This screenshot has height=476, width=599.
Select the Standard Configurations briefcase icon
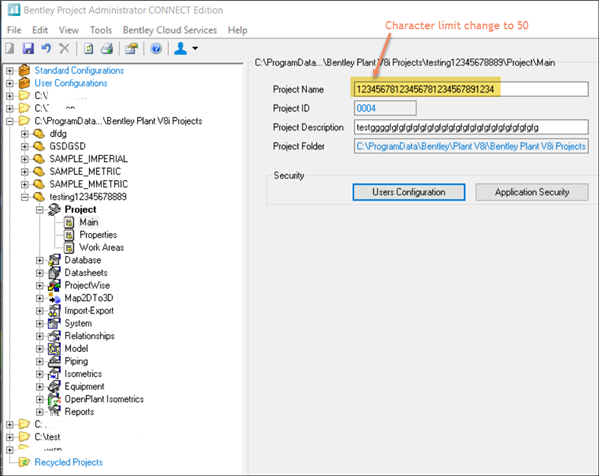click(24, 71)
